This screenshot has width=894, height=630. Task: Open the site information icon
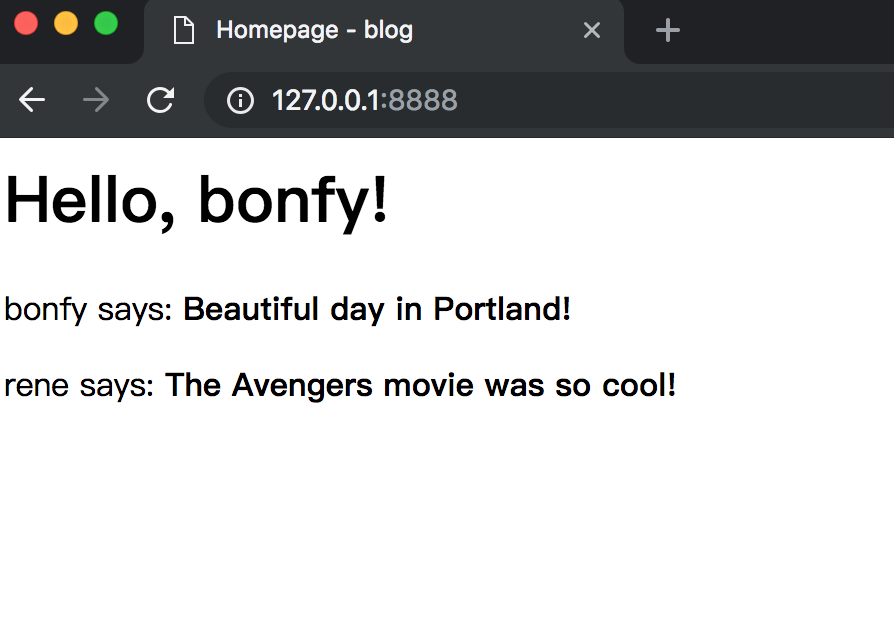pyautogui.click(x=240, y=100)
